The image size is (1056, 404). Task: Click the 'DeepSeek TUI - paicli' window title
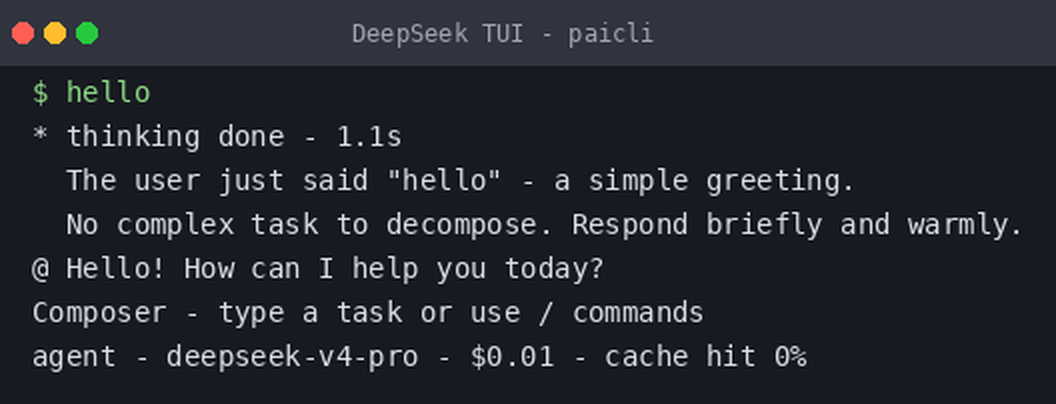pos(502,33)
